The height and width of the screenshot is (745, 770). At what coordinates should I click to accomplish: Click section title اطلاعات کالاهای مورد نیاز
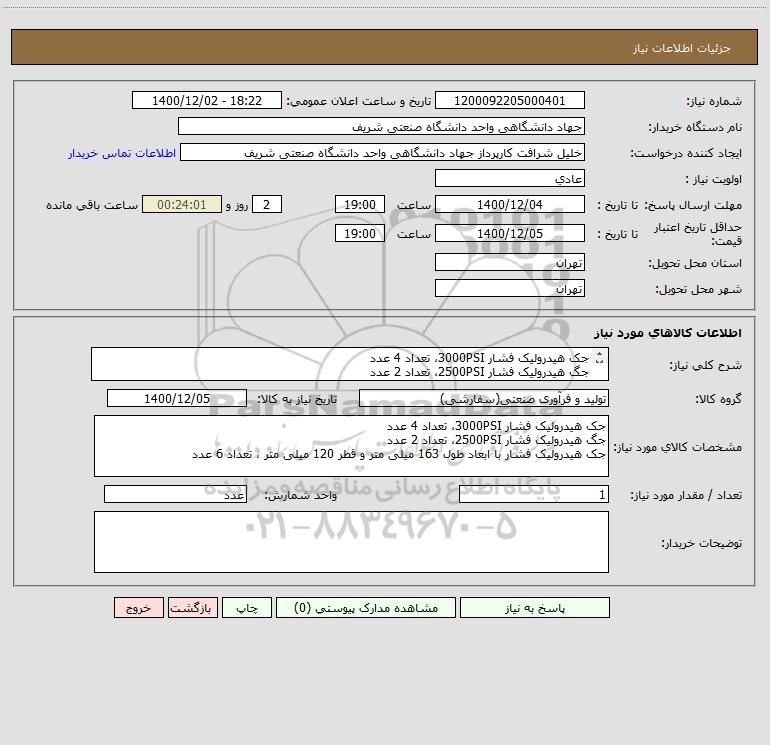(x=668, y=333)
